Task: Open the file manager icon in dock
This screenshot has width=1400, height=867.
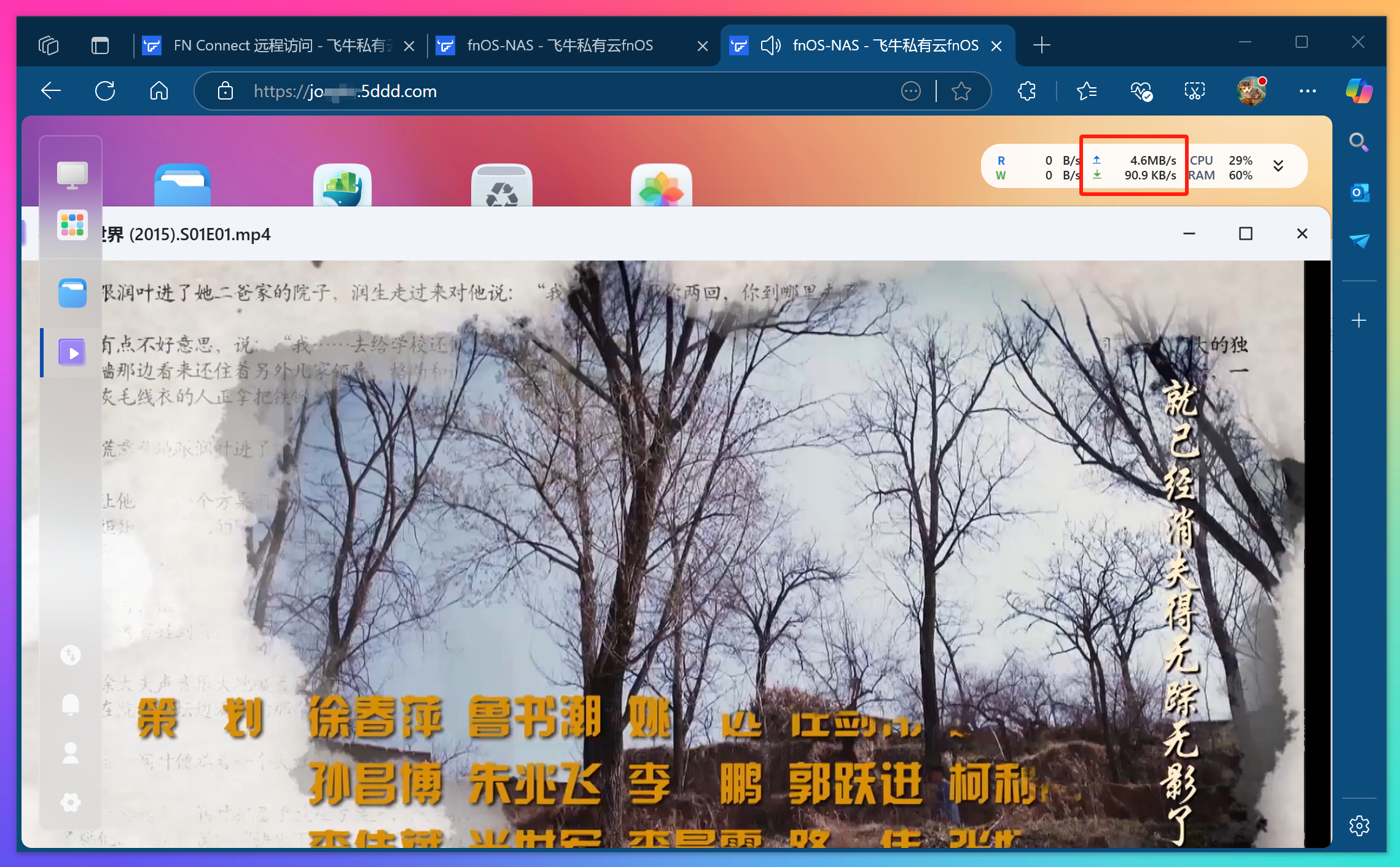Action: click(x=72, y=292)
